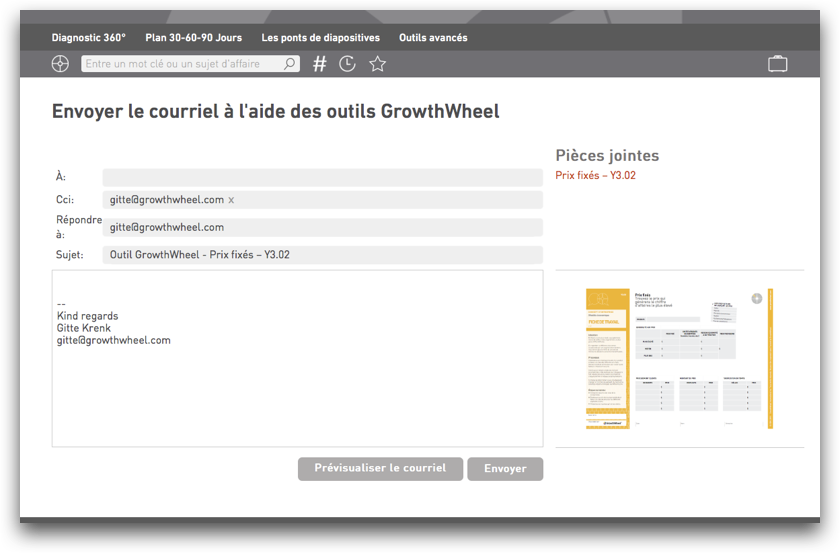Click the À recipient field
840x553 pixels.
point(322,177)
